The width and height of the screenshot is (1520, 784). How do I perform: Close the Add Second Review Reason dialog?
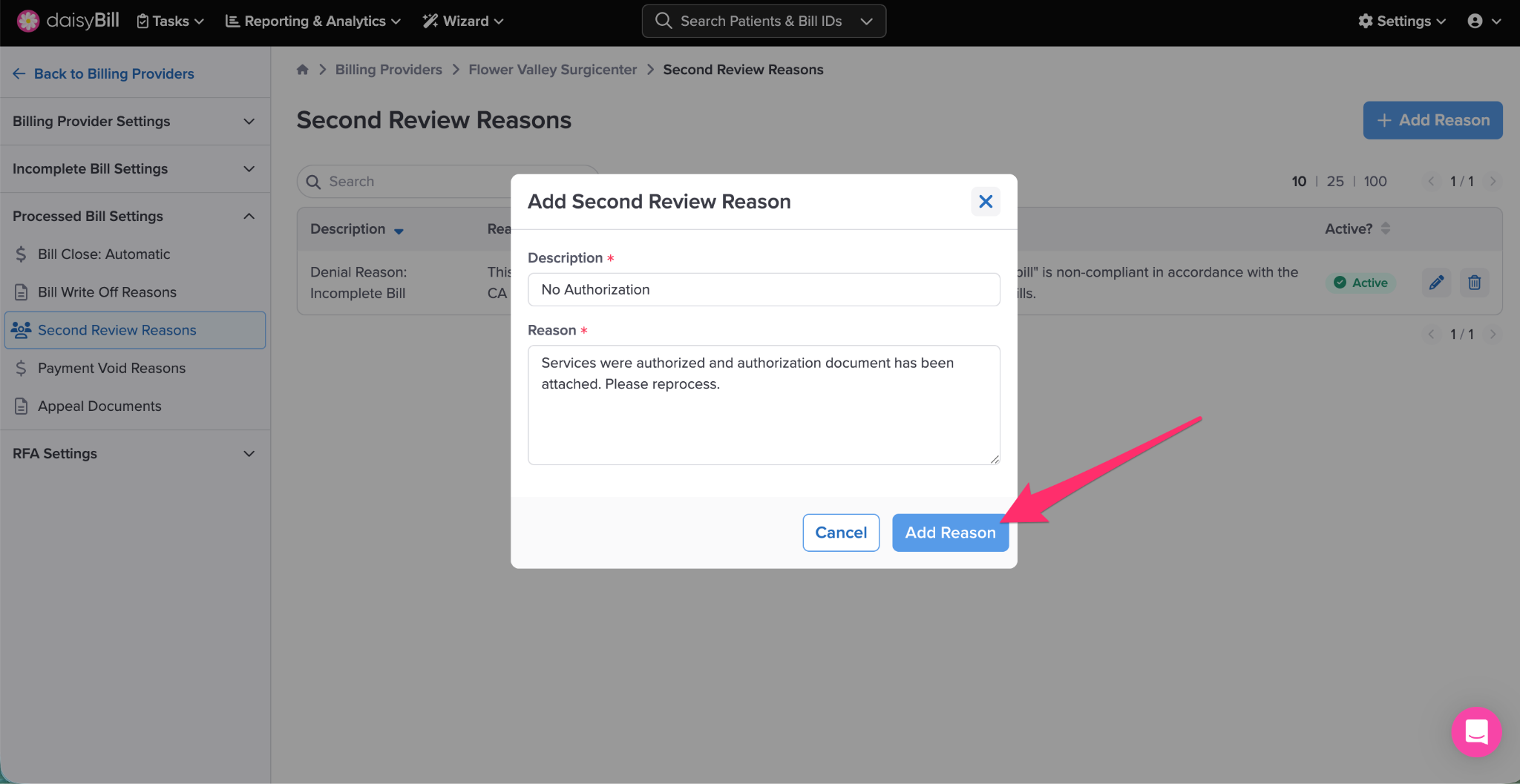(985, 202)
